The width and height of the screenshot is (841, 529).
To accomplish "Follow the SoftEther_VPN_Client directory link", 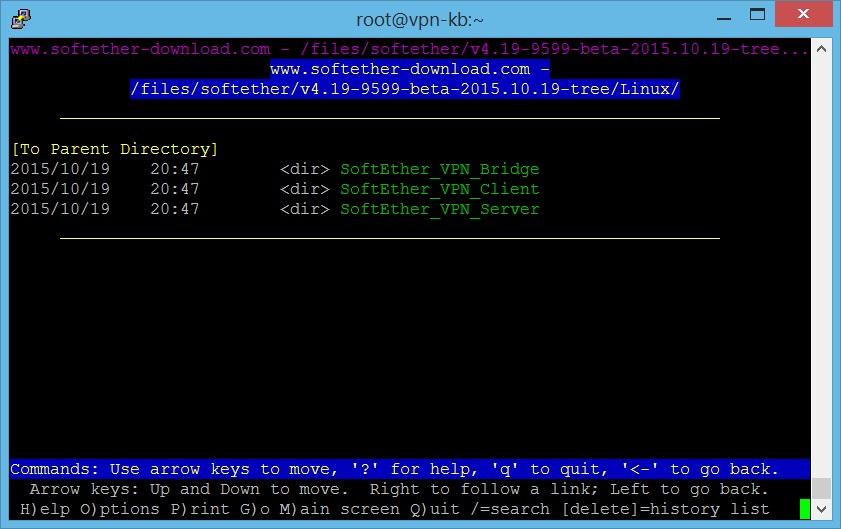I will point(440,189).
